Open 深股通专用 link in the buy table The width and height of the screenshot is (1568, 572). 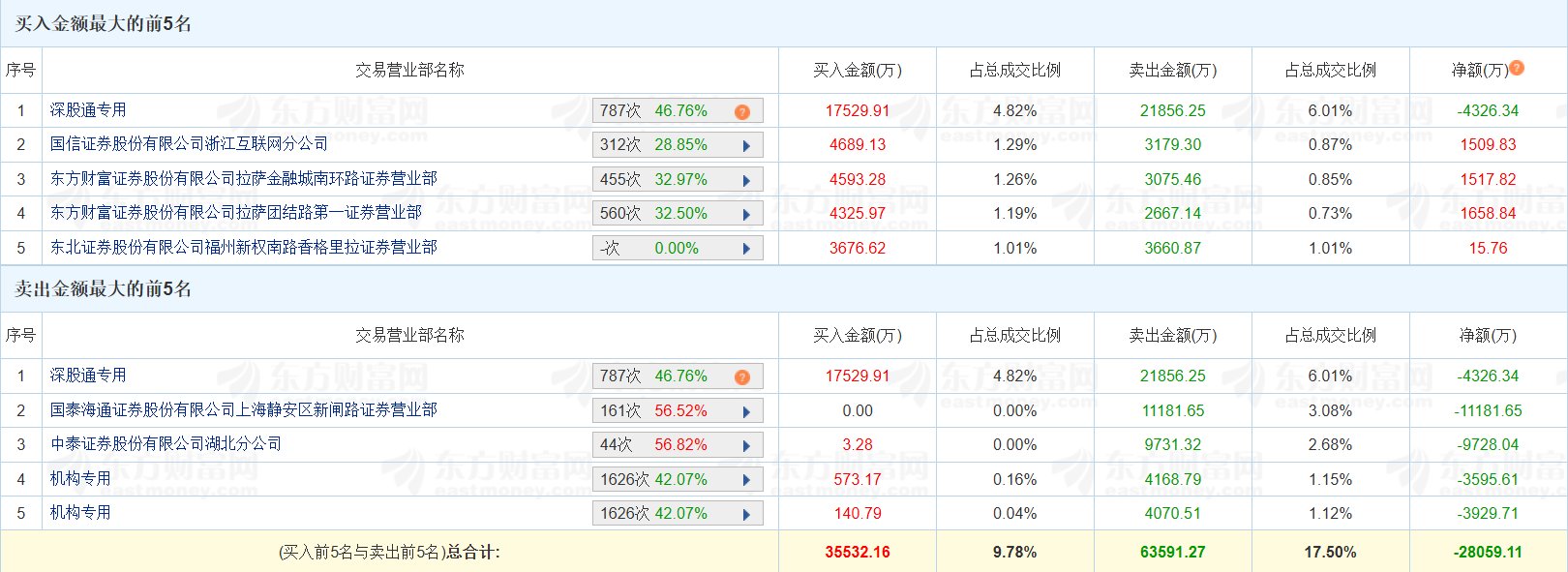tap(88, 110)
